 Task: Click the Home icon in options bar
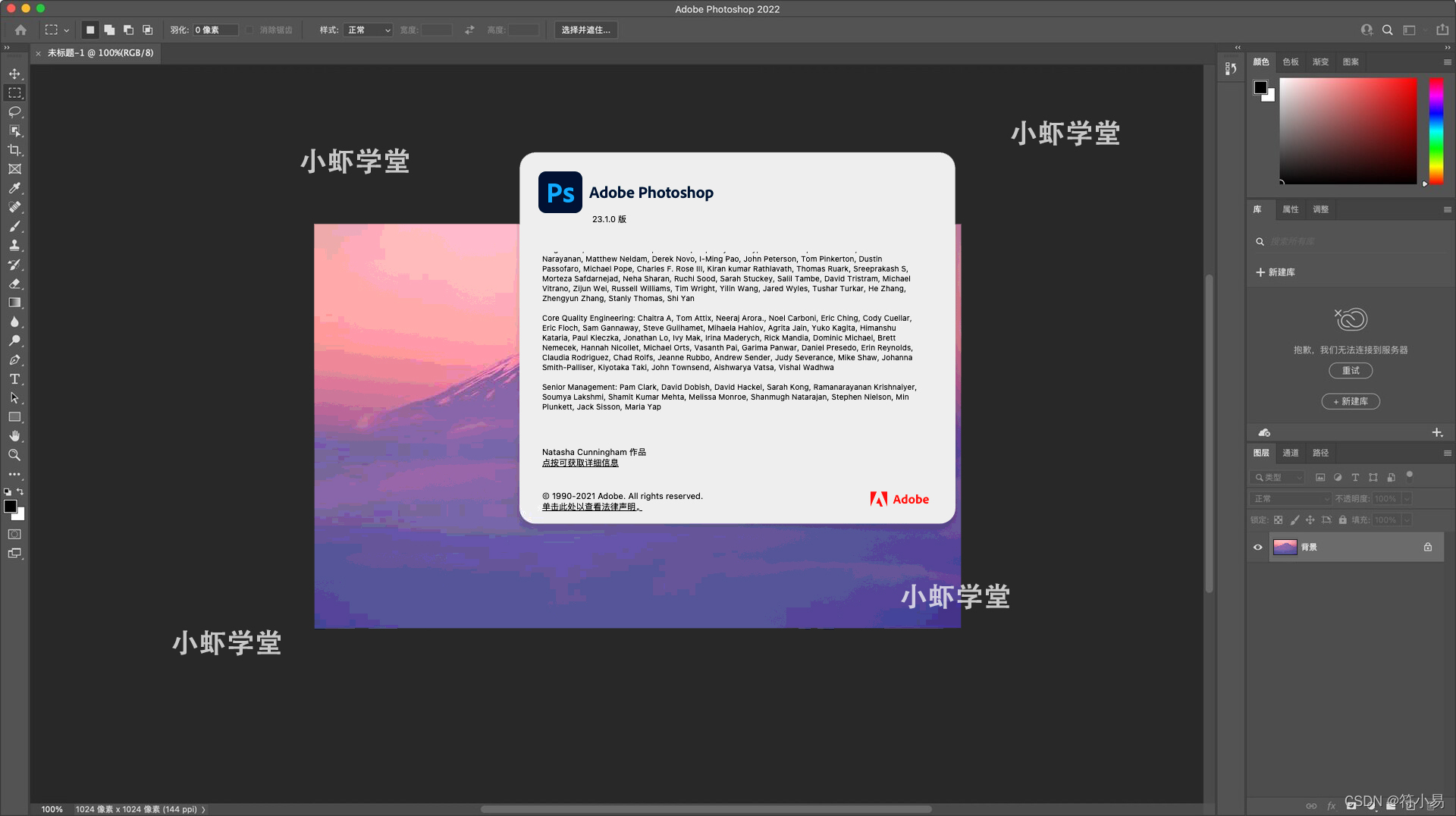point(20,30)
